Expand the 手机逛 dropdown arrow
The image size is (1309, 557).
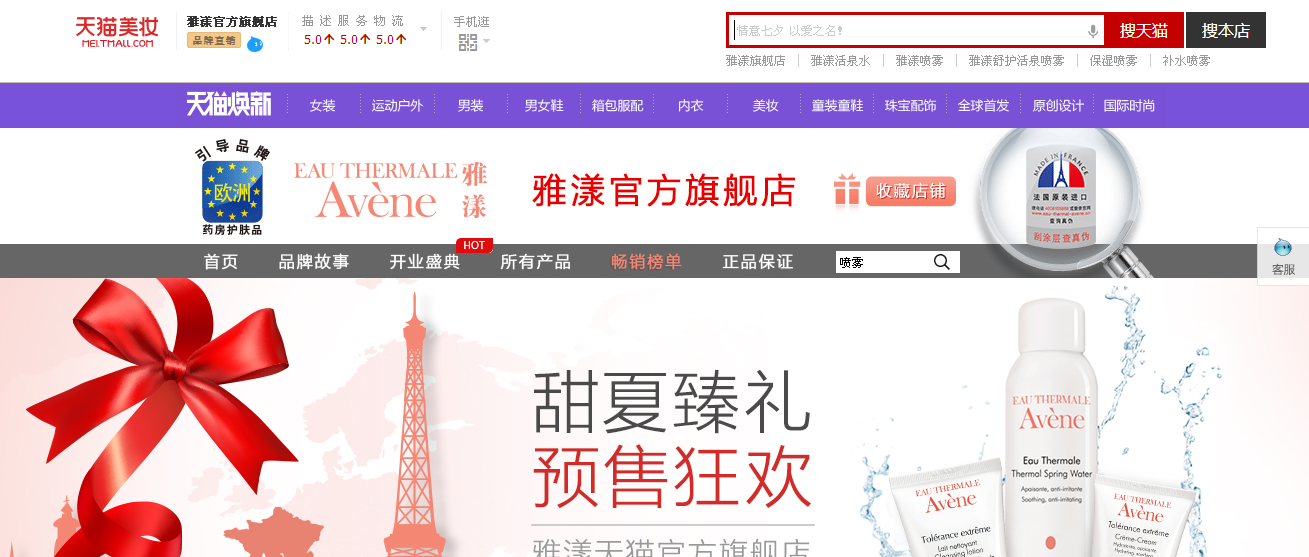point(487,42)
